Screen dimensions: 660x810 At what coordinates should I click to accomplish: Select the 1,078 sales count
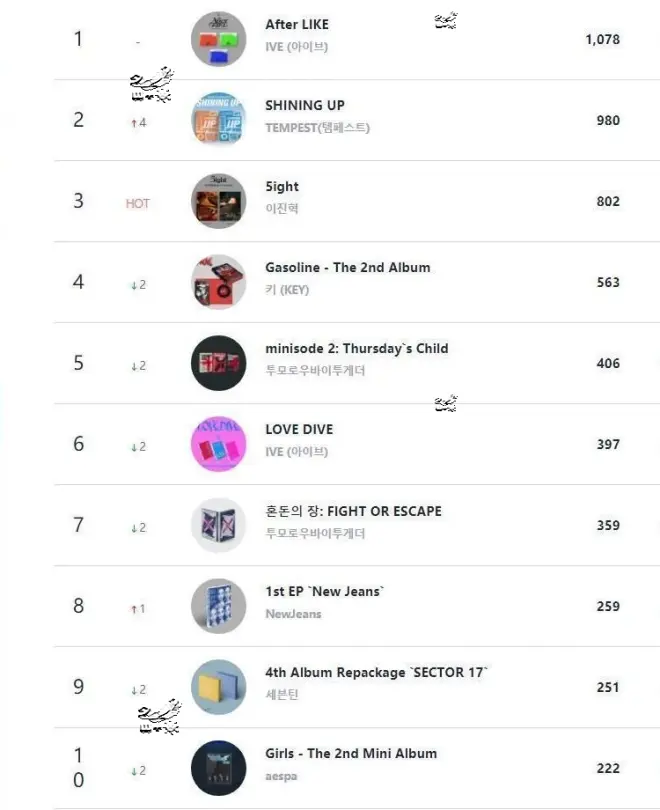click(x=602, y=39)
